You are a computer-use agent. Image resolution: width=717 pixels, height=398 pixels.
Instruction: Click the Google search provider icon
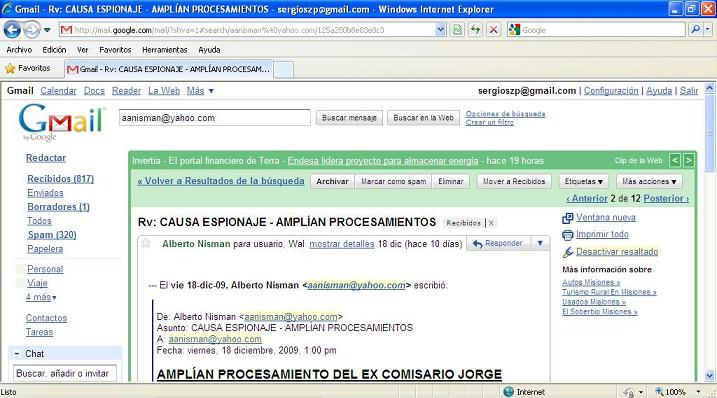coord(514,30)
